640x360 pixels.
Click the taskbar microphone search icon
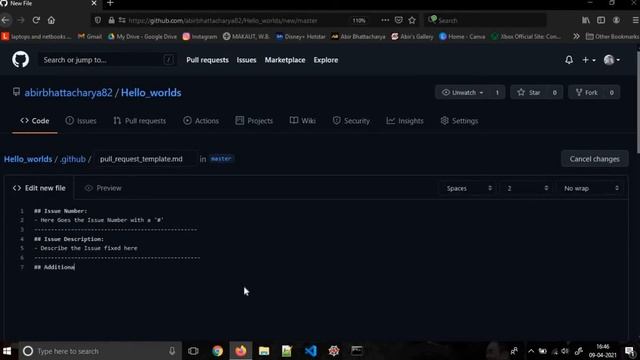(172, 351)
